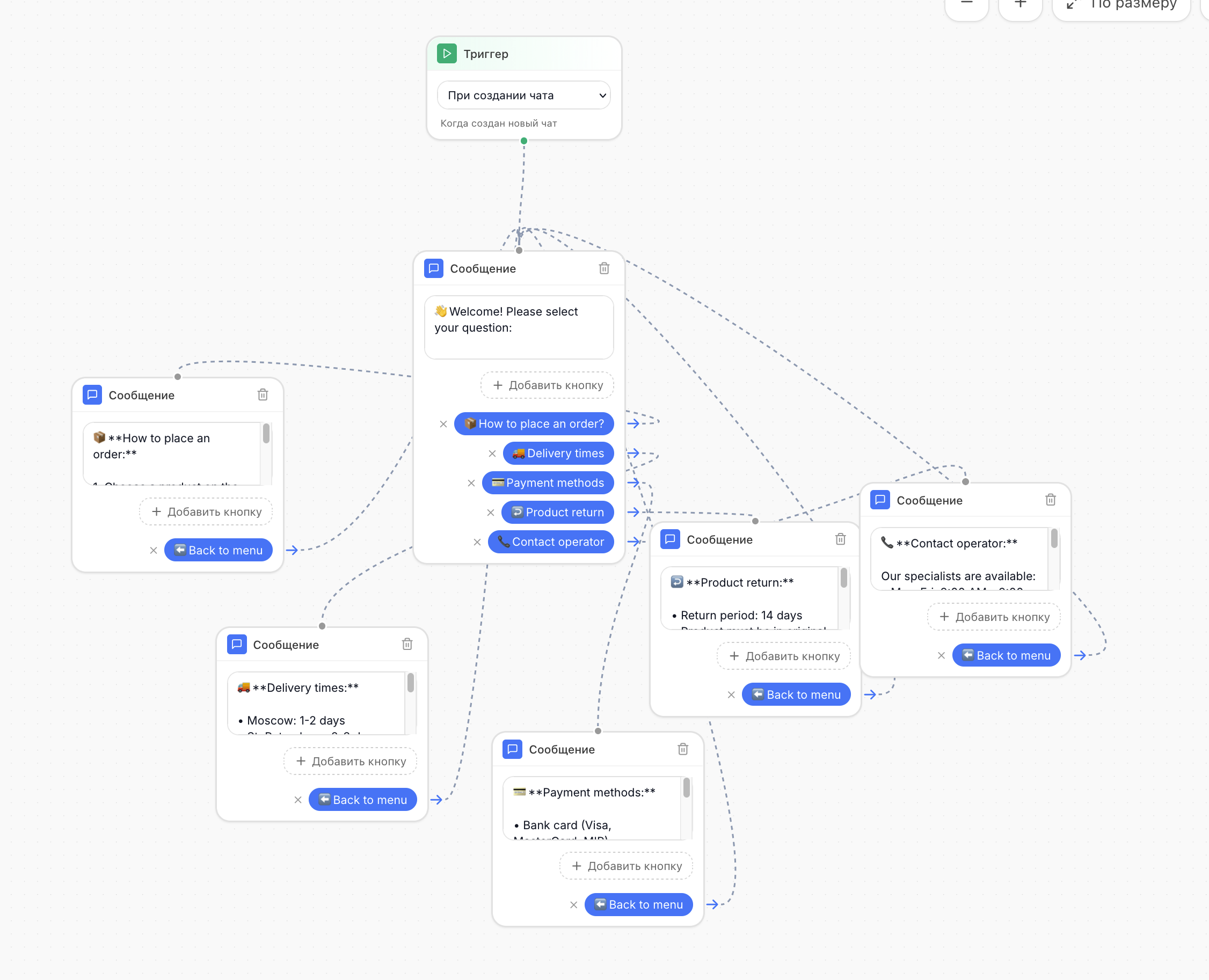Image resolution: width=1209 pixels, height=980 pixels.
Task: Click the message icon of the Contact operator node
Action: click(880, 500)
